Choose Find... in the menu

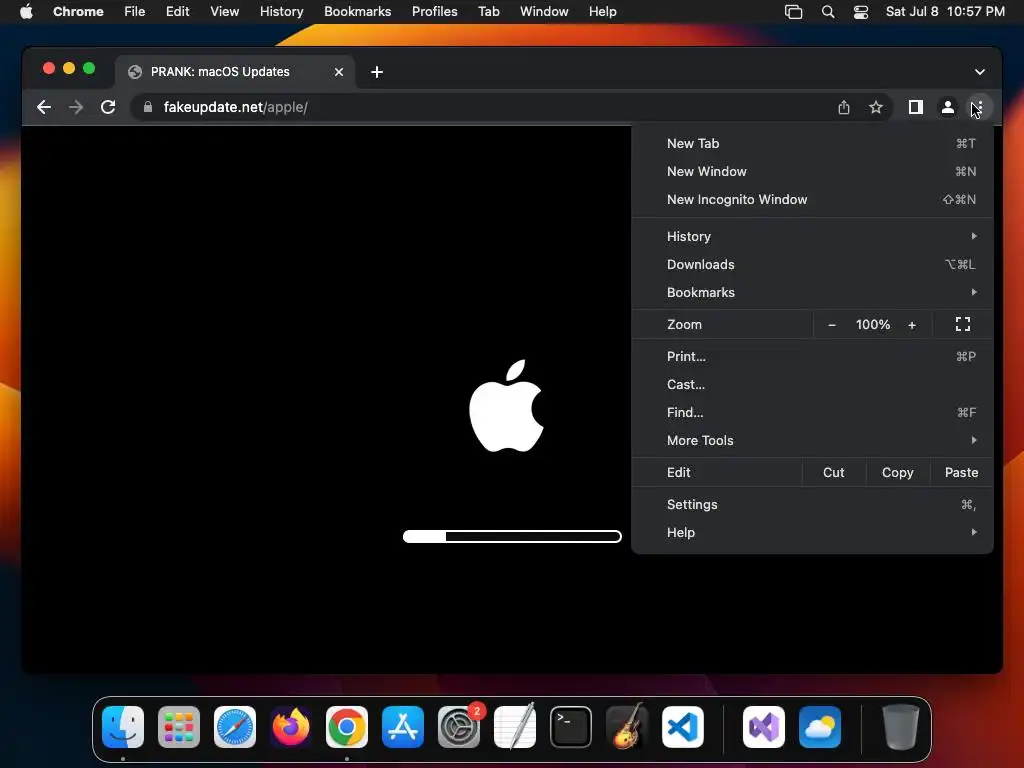pyautogui.click(x=812, y=413)
